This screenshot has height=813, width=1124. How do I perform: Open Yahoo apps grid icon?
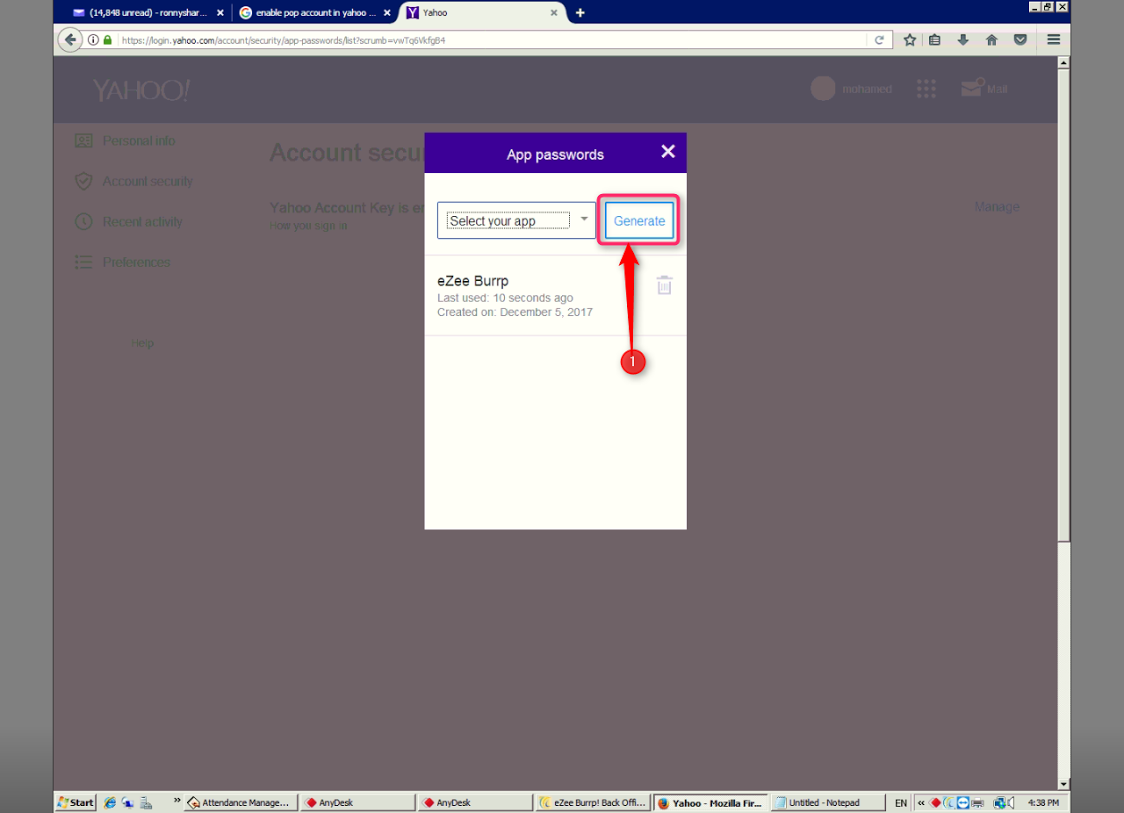pos(926,88)
